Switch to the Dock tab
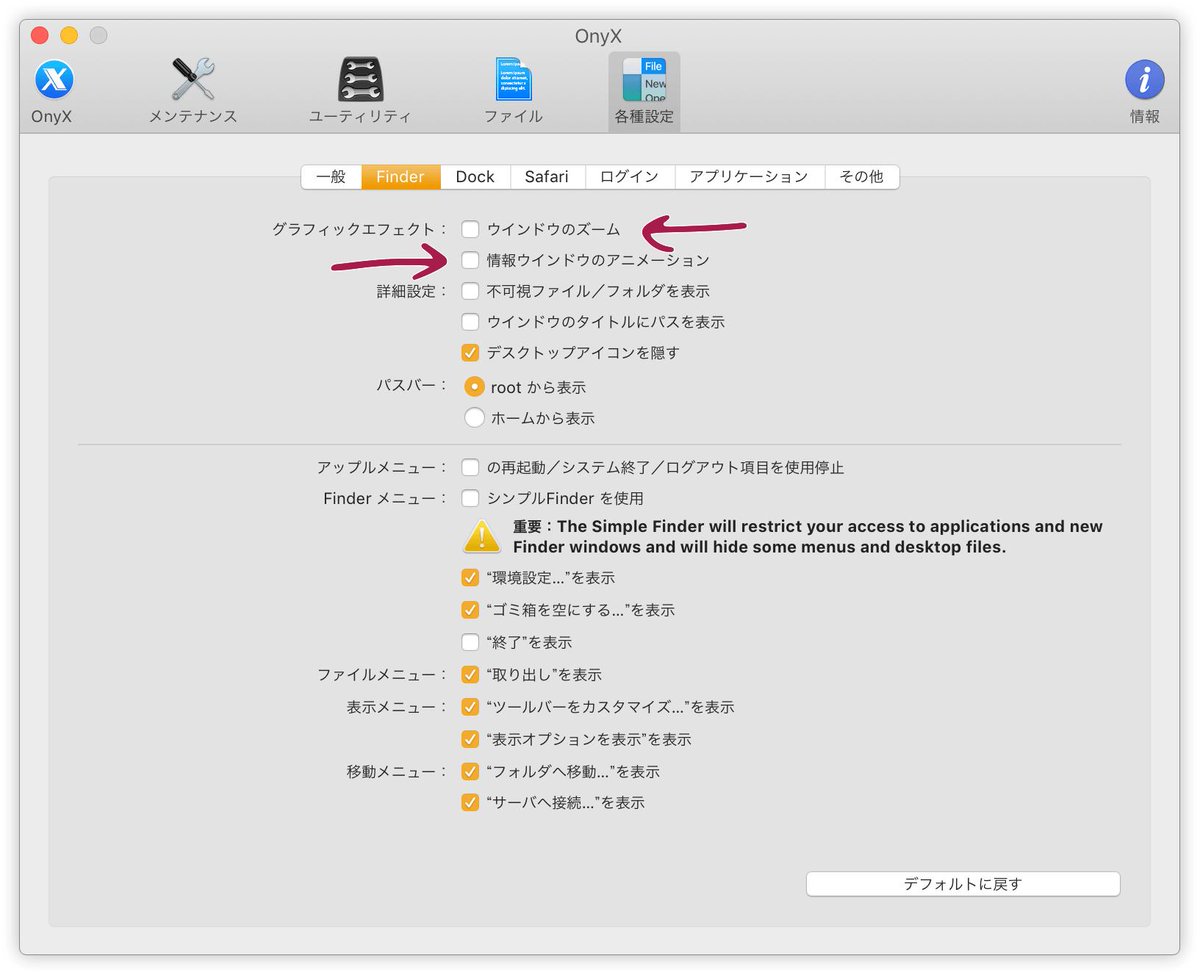Viewport: 1200px width, 975px height. pyautogui.click(x=475, y=177)
